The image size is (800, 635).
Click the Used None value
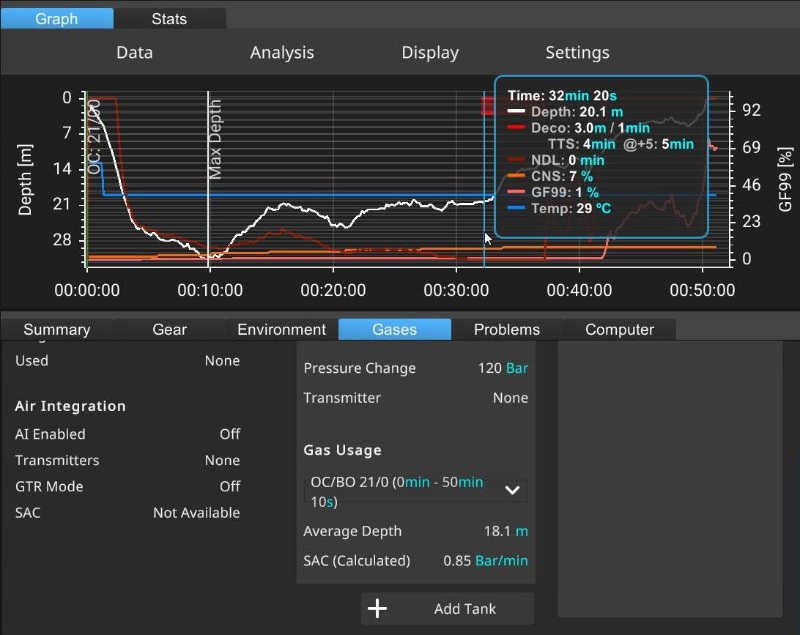click(222, 361)
